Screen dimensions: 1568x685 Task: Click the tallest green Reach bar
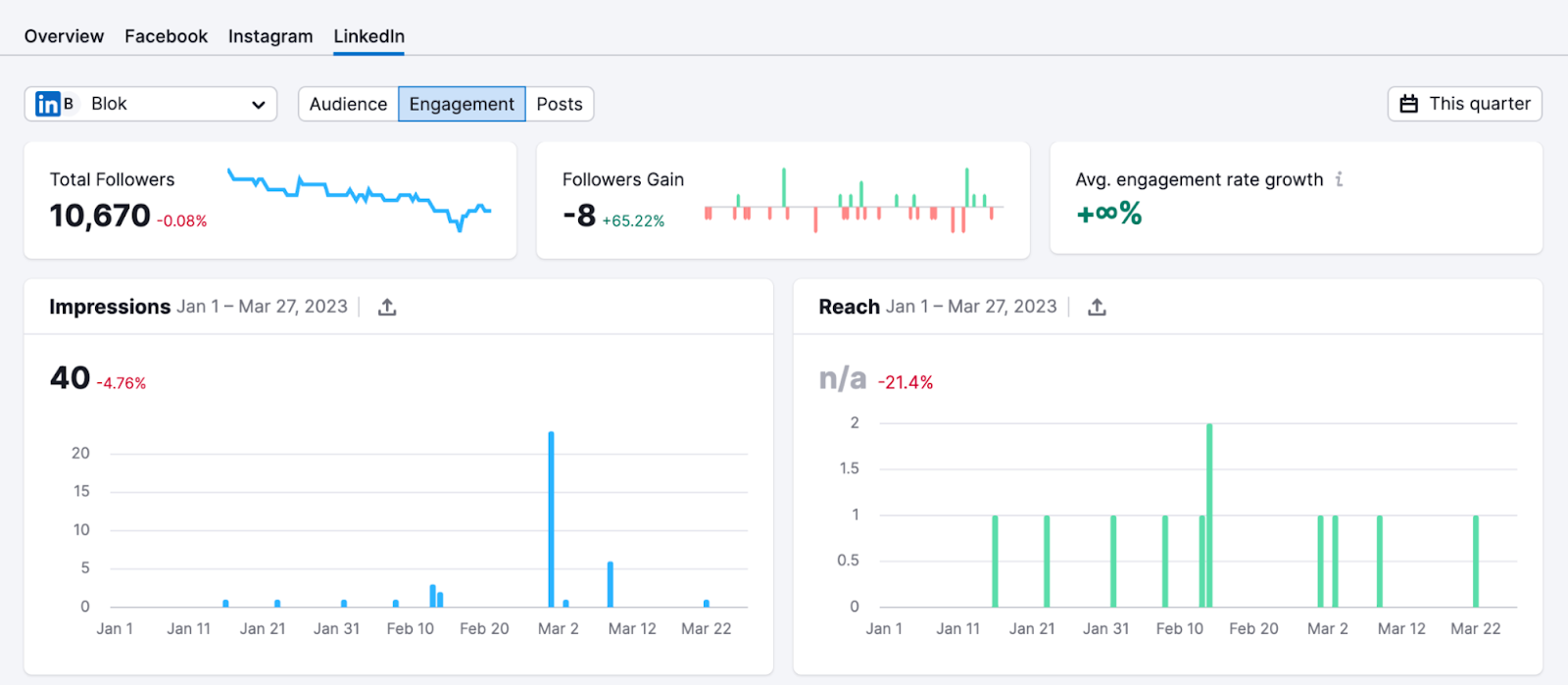(x=1209, y=514)
